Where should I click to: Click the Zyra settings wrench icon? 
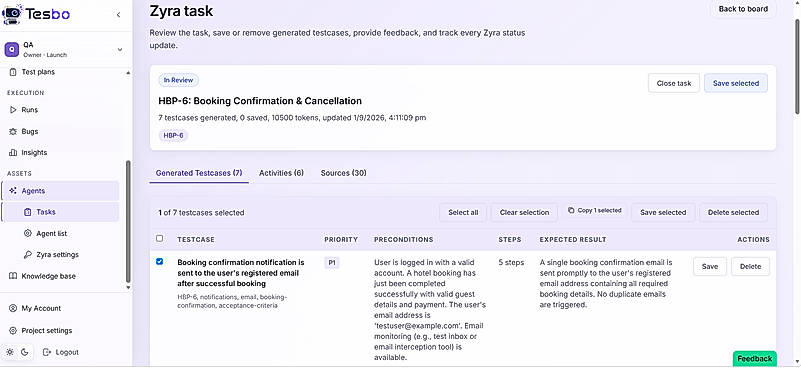[x=28, y=255]
